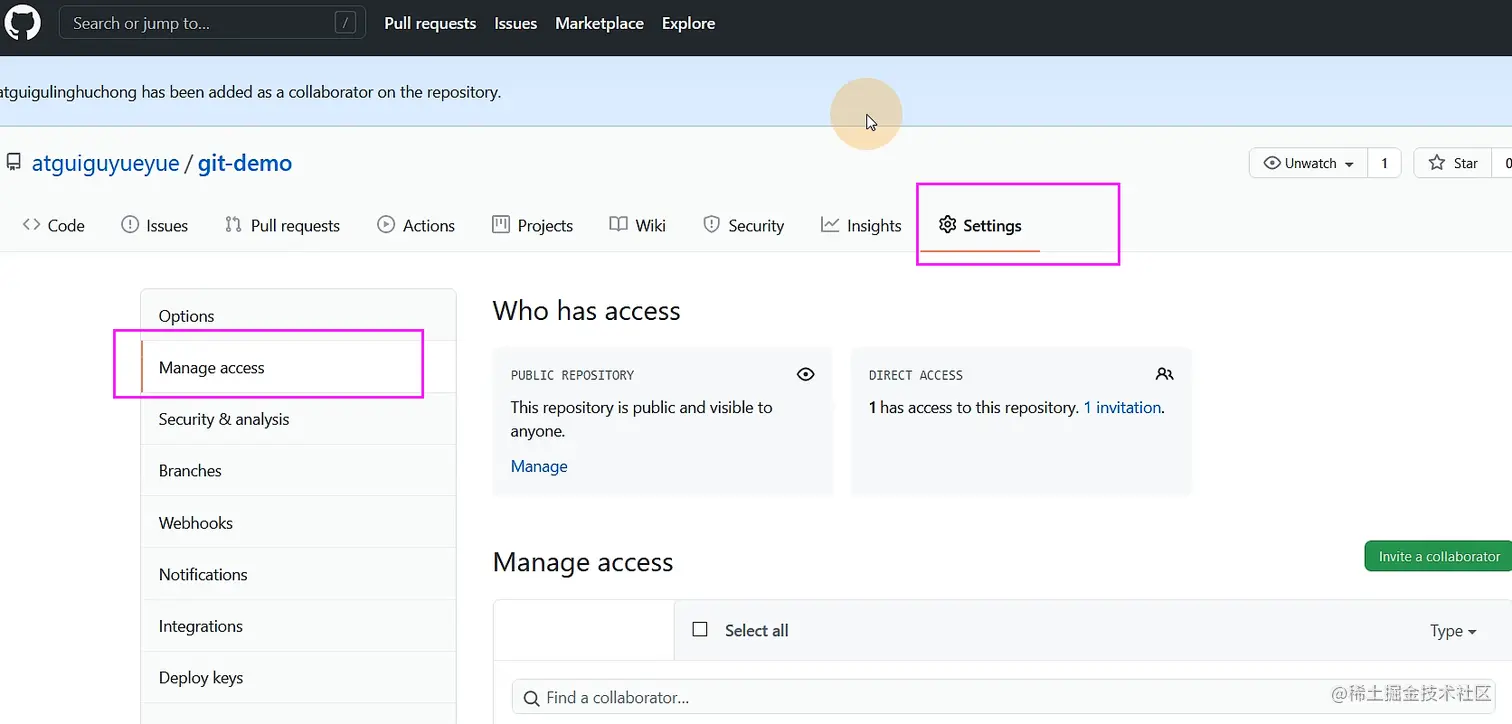This screenshot has width=1512, height=724.
Task: Open the Actions tab
Action: pos(416,225)
